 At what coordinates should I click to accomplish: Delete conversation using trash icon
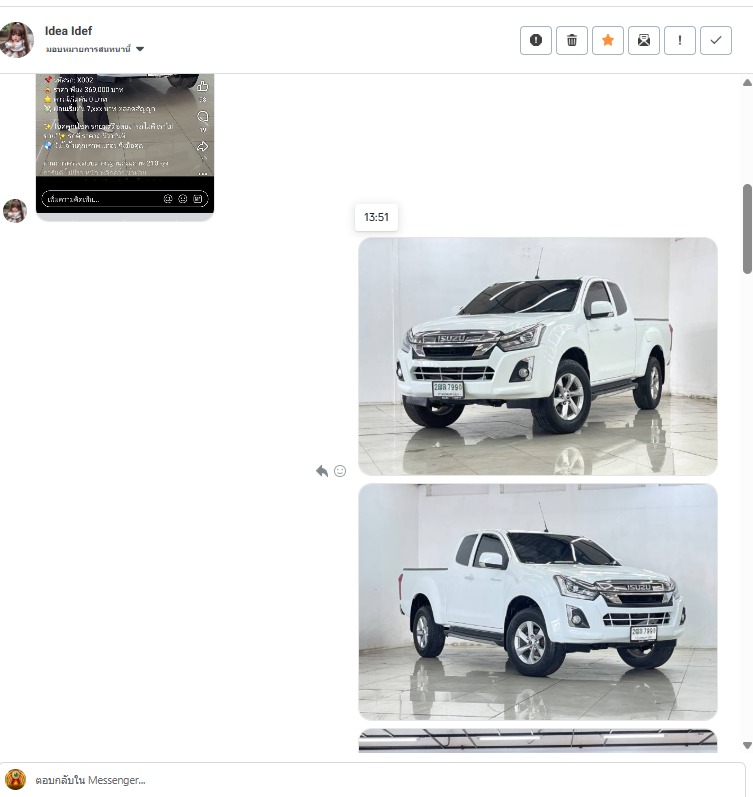coord(572,40)
